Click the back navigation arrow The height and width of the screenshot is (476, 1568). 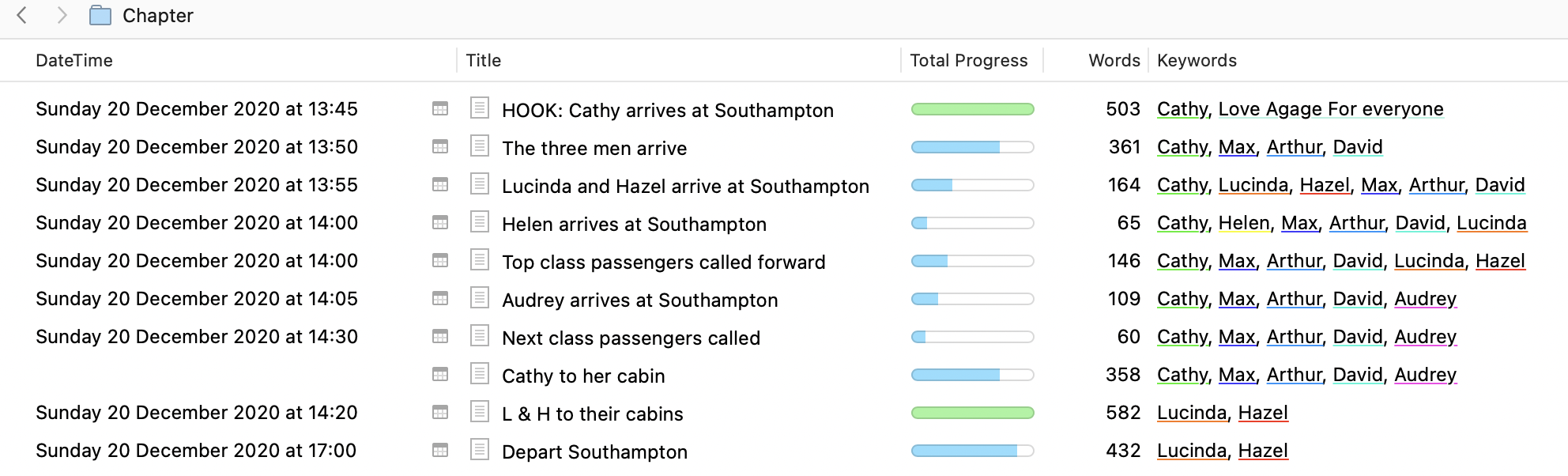point(22,15)
